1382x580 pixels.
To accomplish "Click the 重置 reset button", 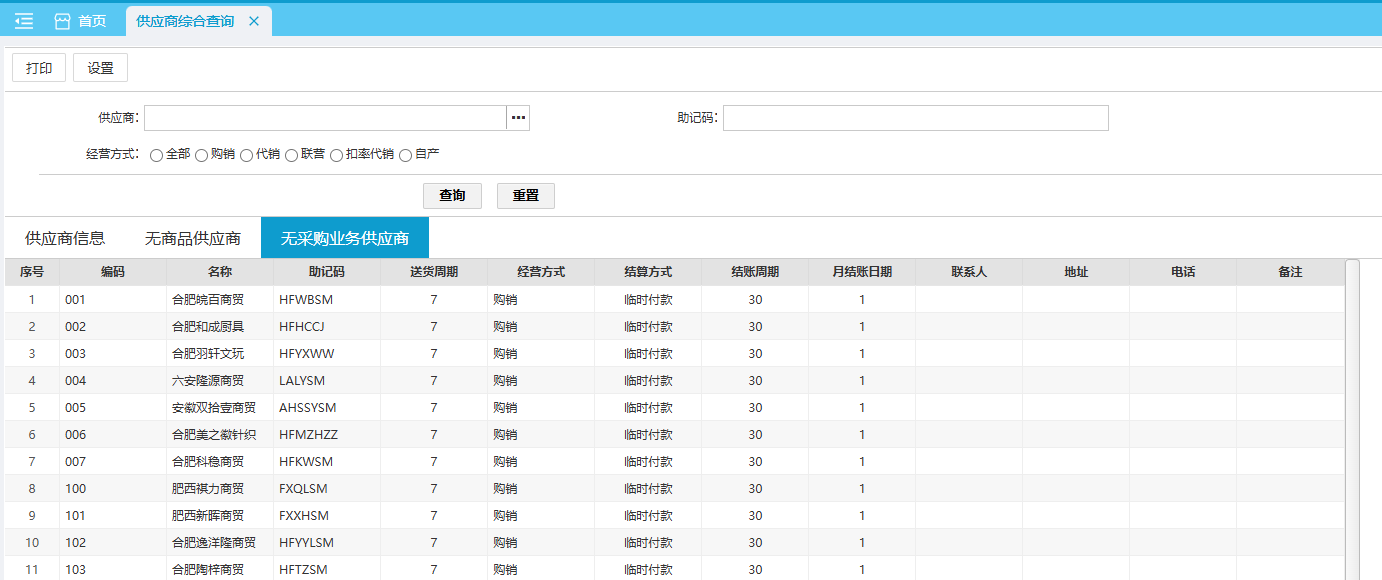I will 525,196.
